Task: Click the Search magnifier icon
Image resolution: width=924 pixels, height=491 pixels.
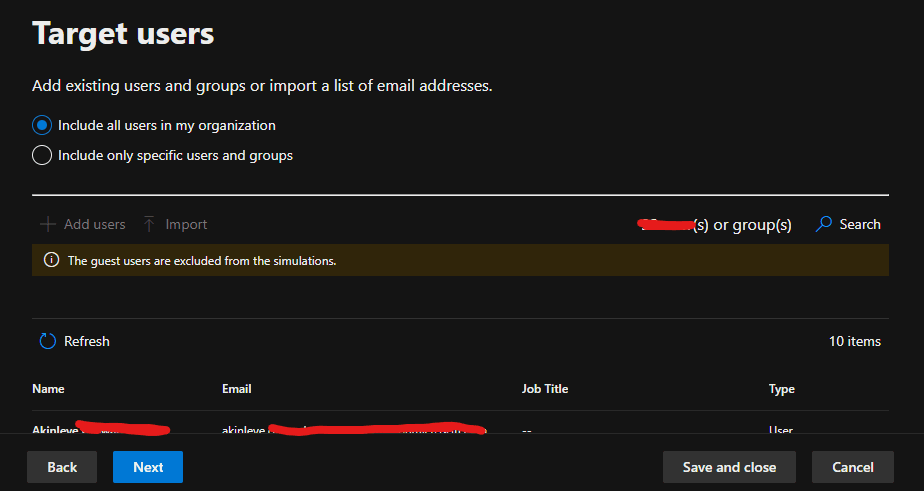Action: click(824, 225)
